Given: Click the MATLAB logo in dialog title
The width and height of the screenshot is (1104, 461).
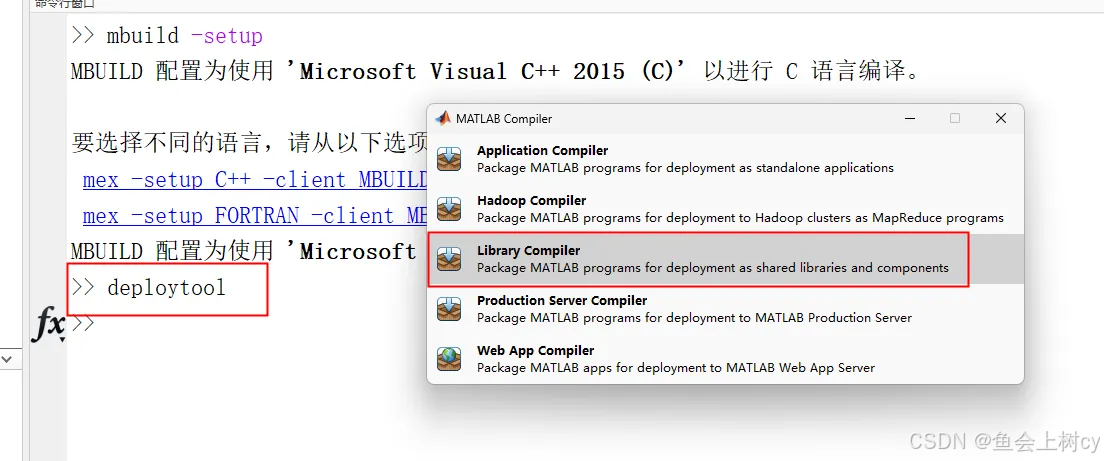Looking at the screenshot, I should (x=443, y=118).
